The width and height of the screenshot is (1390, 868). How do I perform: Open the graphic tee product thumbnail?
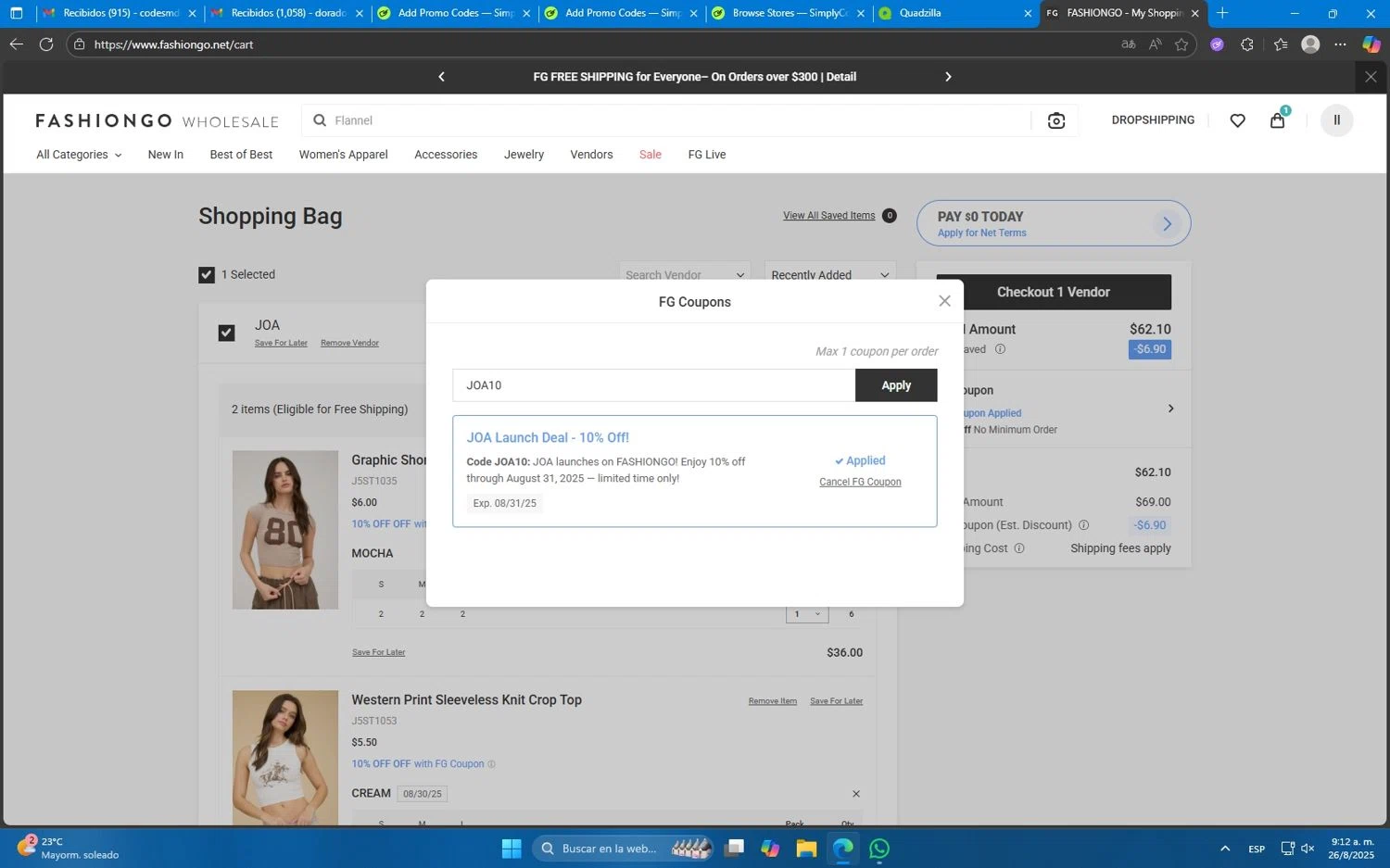click(x=285, y=530)
